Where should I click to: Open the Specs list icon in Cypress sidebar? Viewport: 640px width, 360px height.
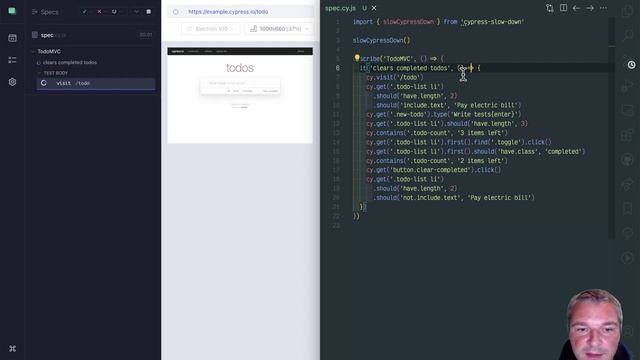coord(12,60)
